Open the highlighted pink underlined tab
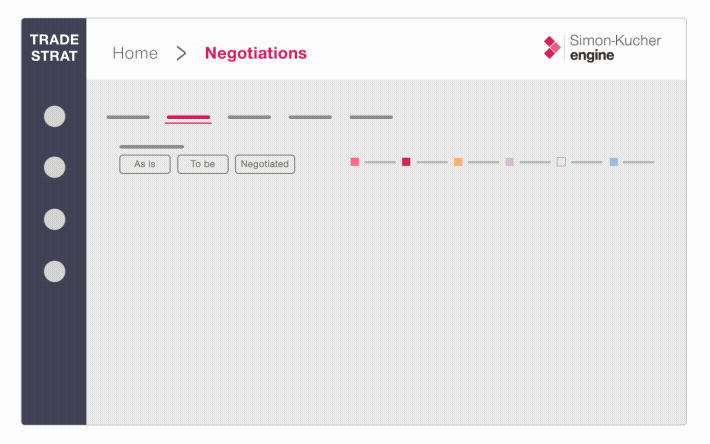Viewport: 710px width, 444px height. (x=188, y=118)
